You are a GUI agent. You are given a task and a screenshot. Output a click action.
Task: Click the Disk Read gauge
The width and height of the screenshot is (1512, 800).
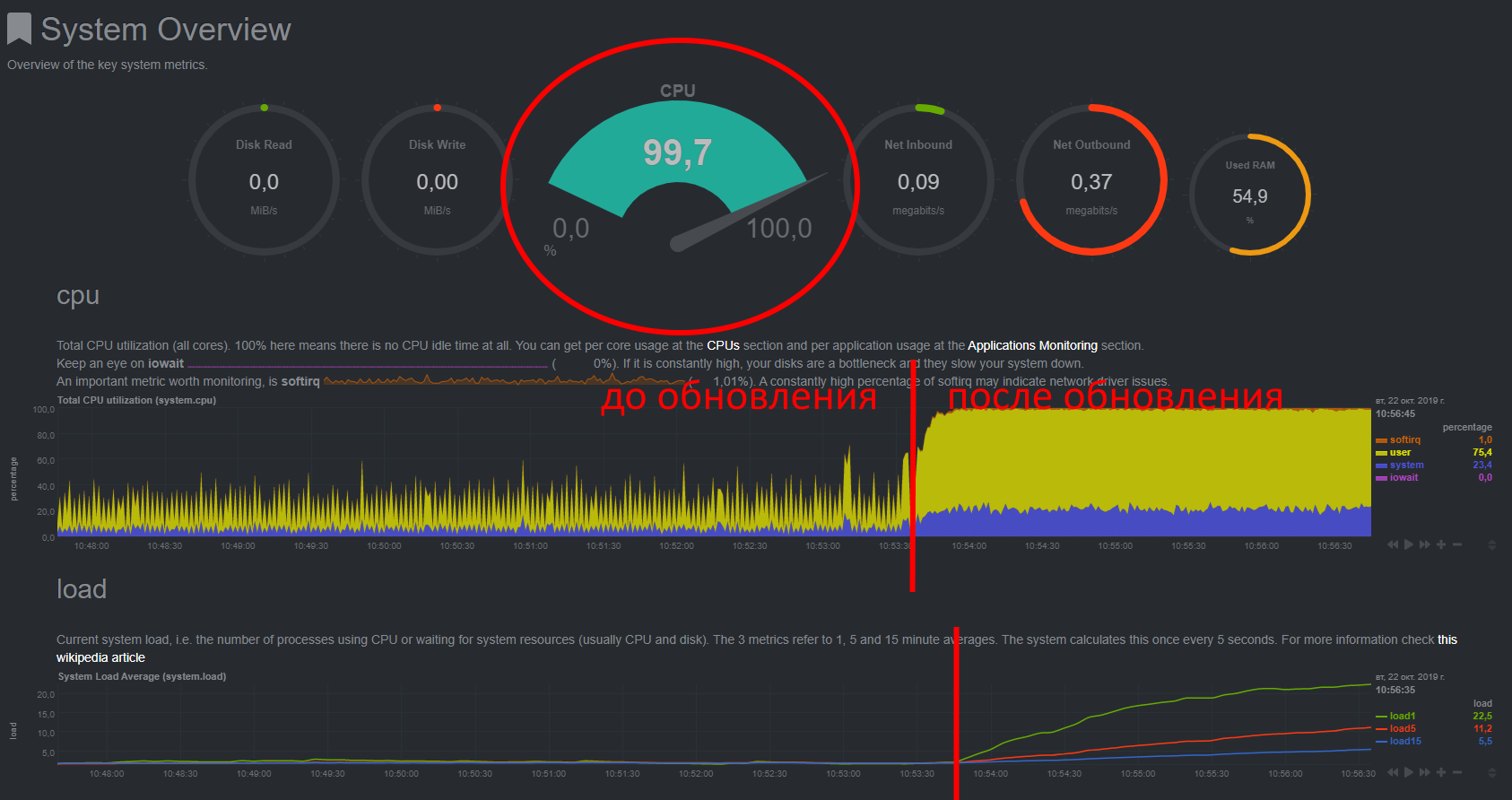(x=264, y=179)
